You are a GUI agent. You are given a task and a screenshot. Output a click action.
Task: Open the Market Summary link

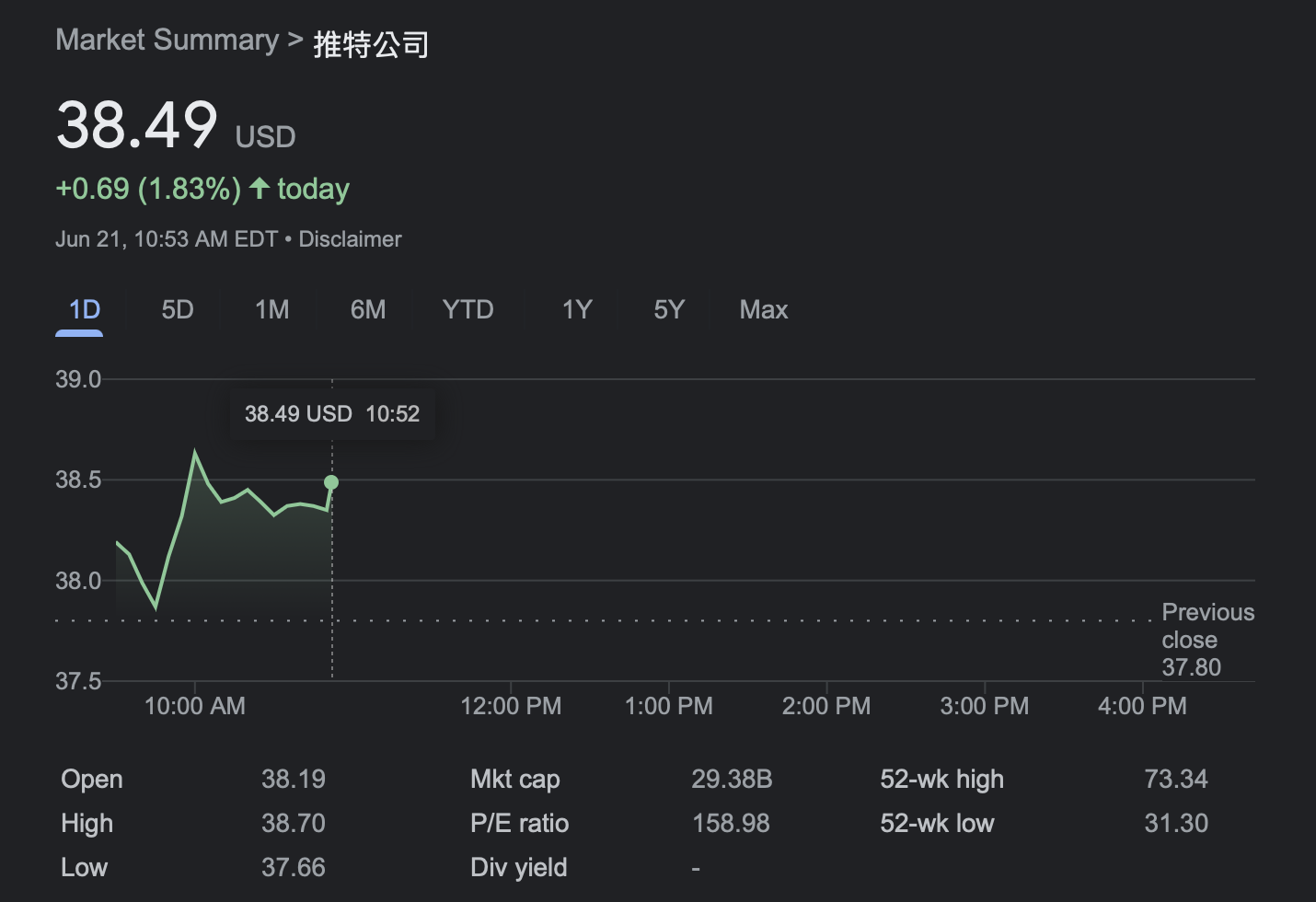tap(167, 40)
